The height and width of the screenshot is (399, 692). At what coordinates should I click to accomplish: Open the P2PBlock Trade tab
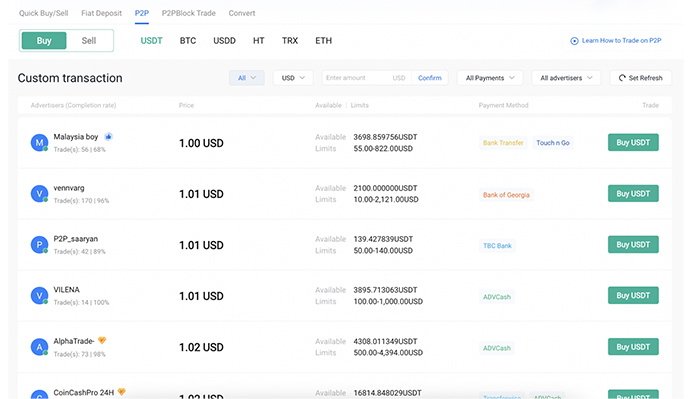188,13
